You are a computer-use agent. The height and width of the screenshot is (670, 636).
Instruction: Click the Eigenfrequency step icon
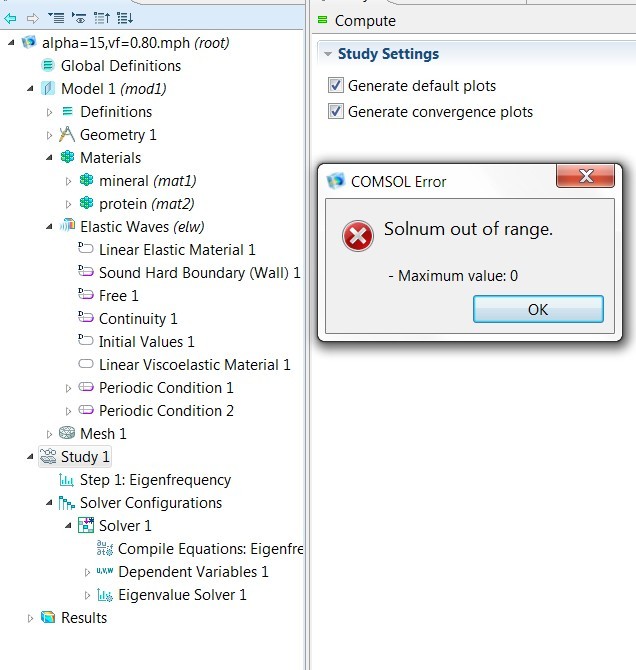tap(66, 480)
